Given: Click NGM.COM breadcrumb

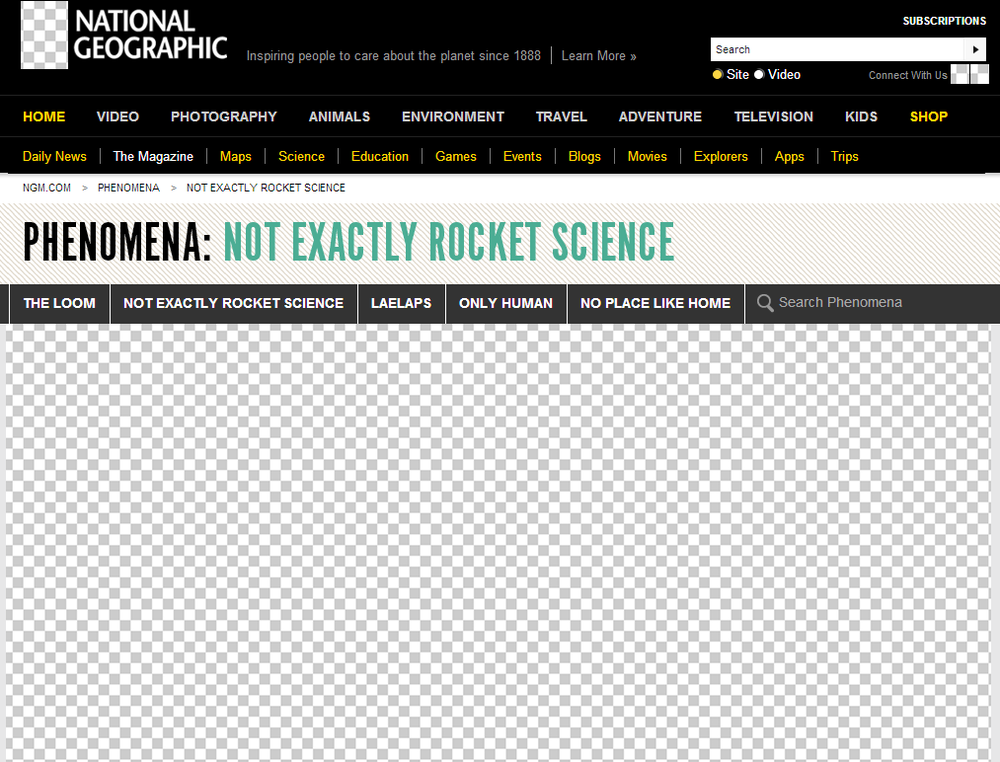Looking at the screenshot, I should 47,187.
